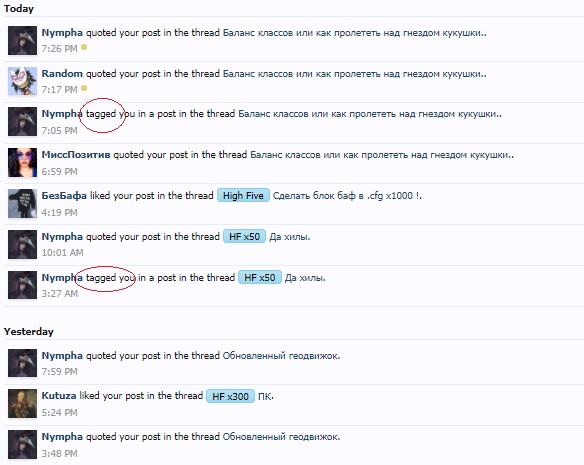Open БезБафа avatar thumbnail

coord(22,203)
